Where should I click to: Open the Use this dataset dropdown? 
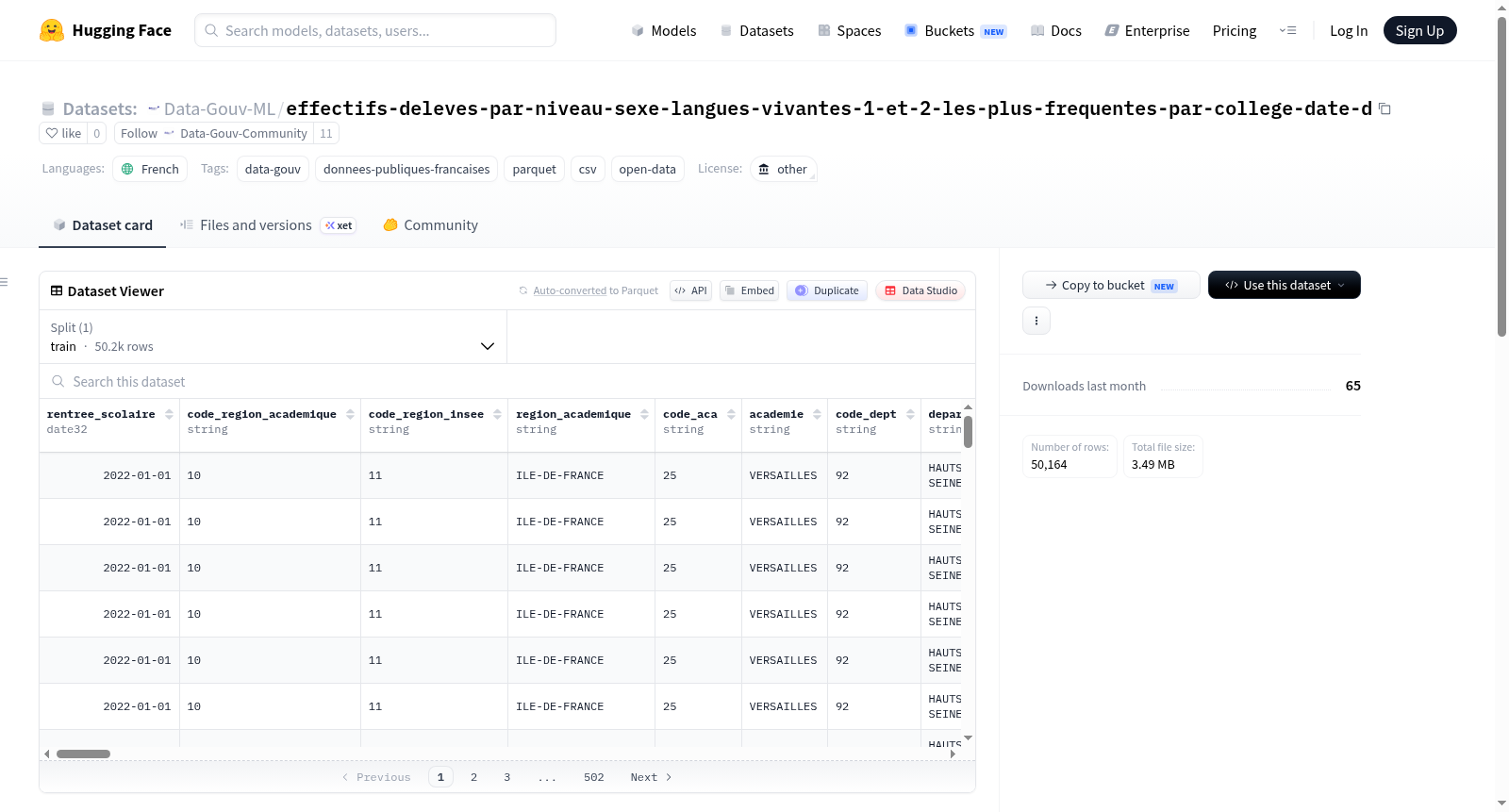(1285, 285)
